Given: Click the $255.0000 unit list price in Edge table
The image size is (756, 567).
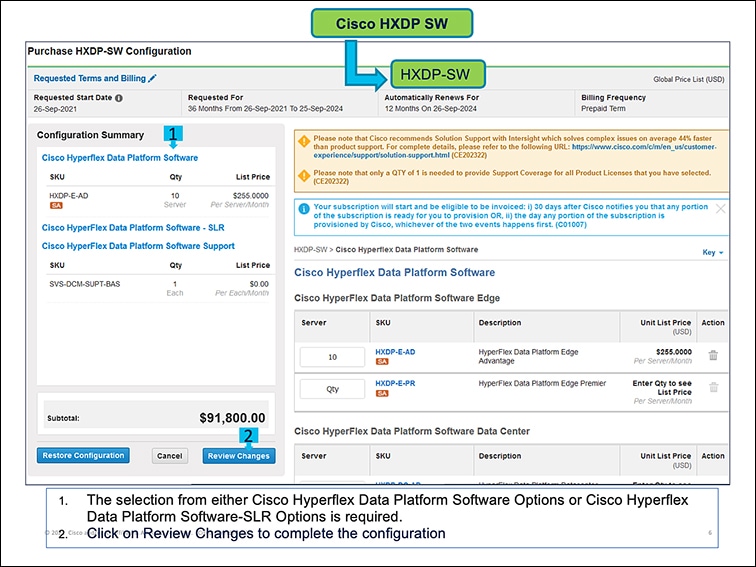Looking at the screenshot, I should (x=674, y=352).
